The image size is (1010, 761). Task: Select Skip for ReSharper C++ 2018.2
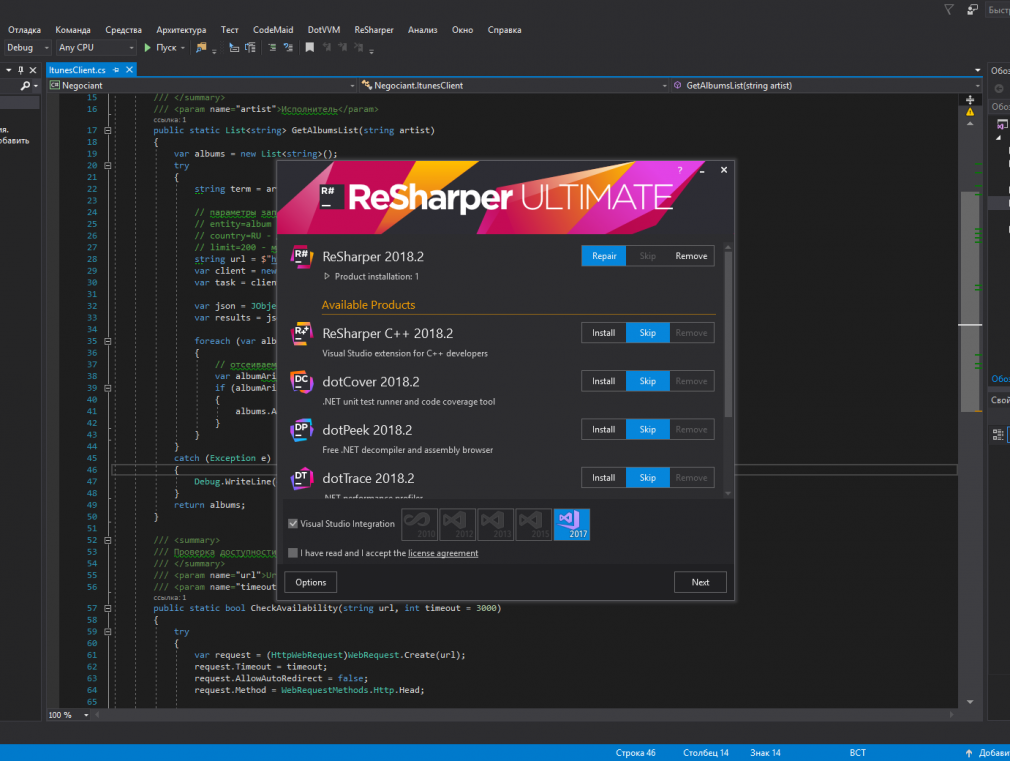[x=647, y=333]
